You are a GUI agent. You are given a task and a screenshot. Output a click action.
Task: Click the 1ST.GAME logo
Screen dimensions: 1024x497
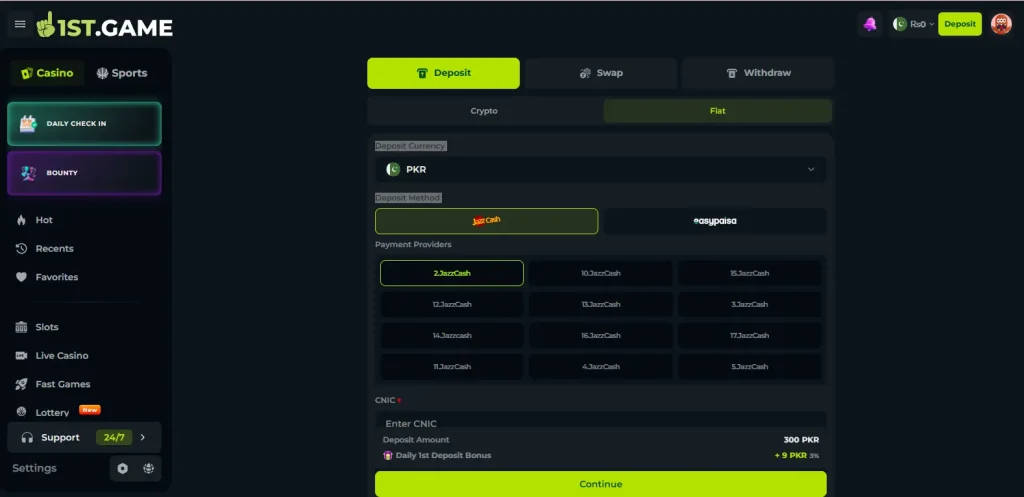[x=104, y=25]
